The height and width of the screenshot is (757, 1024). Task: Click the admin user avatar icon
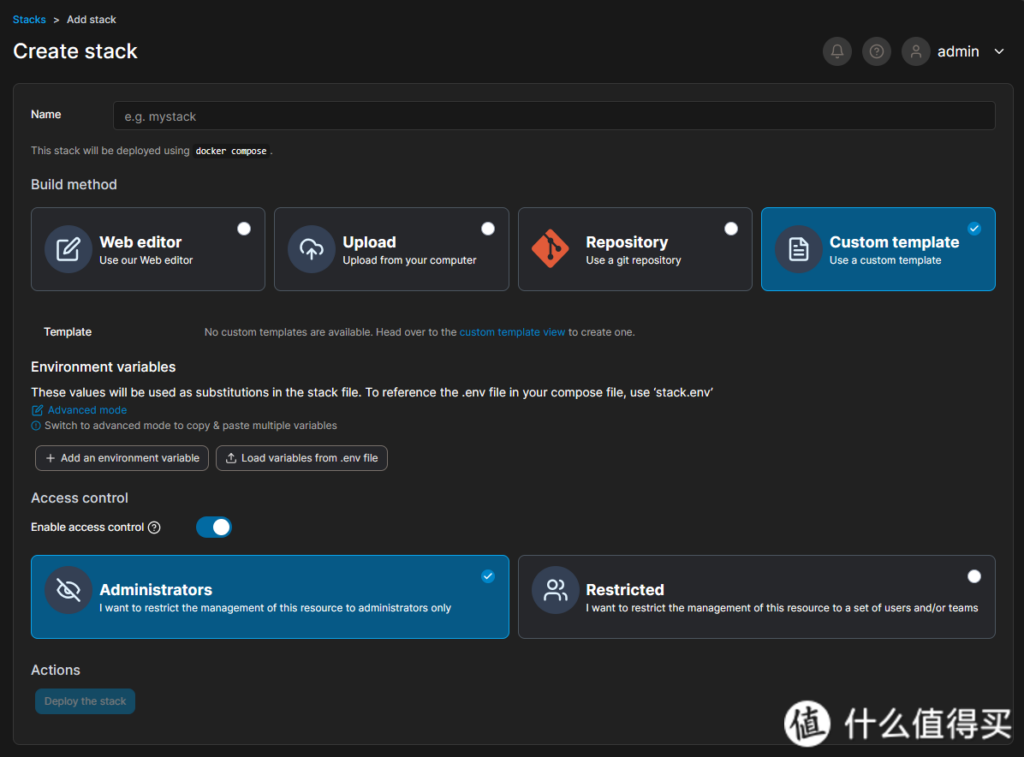pyautogui.click(x=916, y=52)
